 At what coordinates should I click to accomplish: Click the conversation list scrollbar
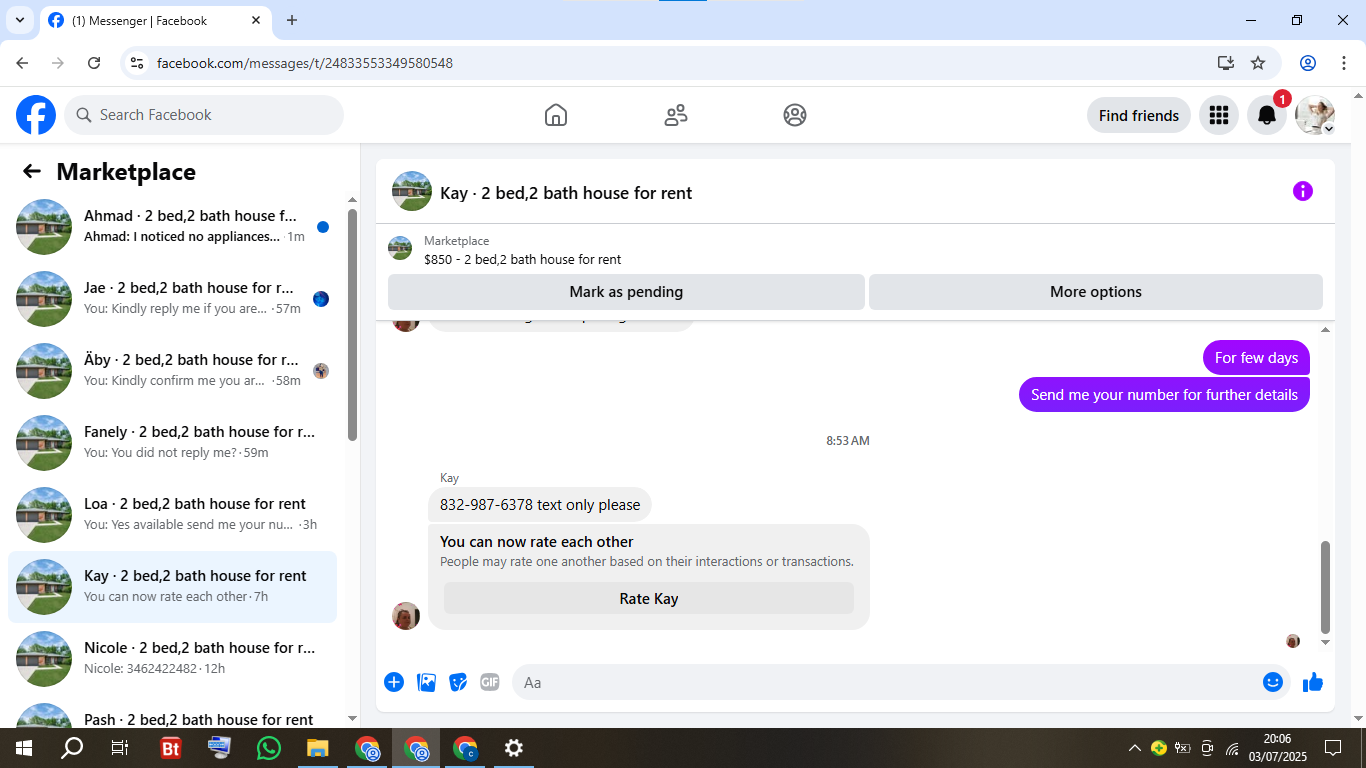(352, 325)
